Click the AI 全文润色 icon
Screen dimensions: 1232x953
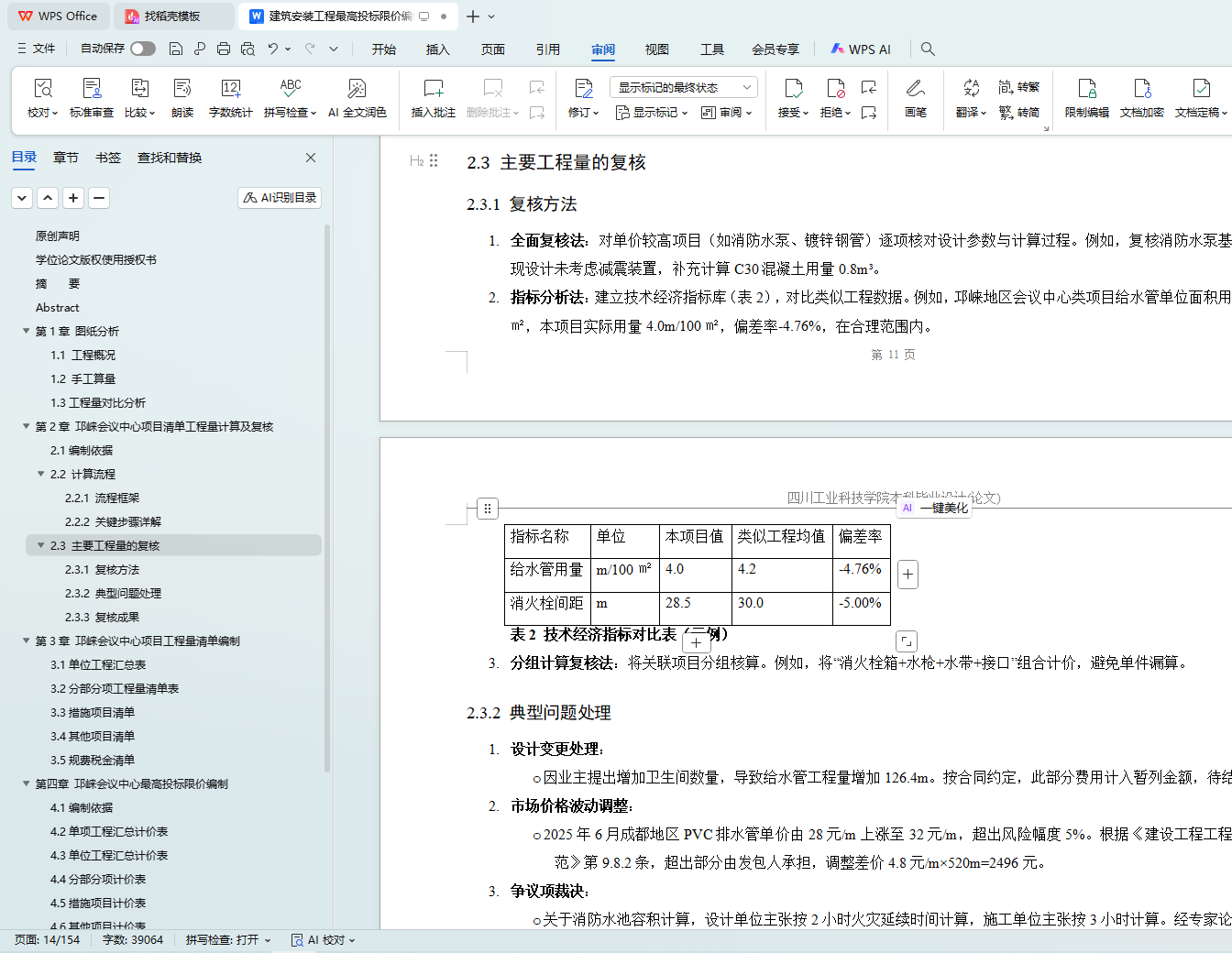[x=357, y=89]
